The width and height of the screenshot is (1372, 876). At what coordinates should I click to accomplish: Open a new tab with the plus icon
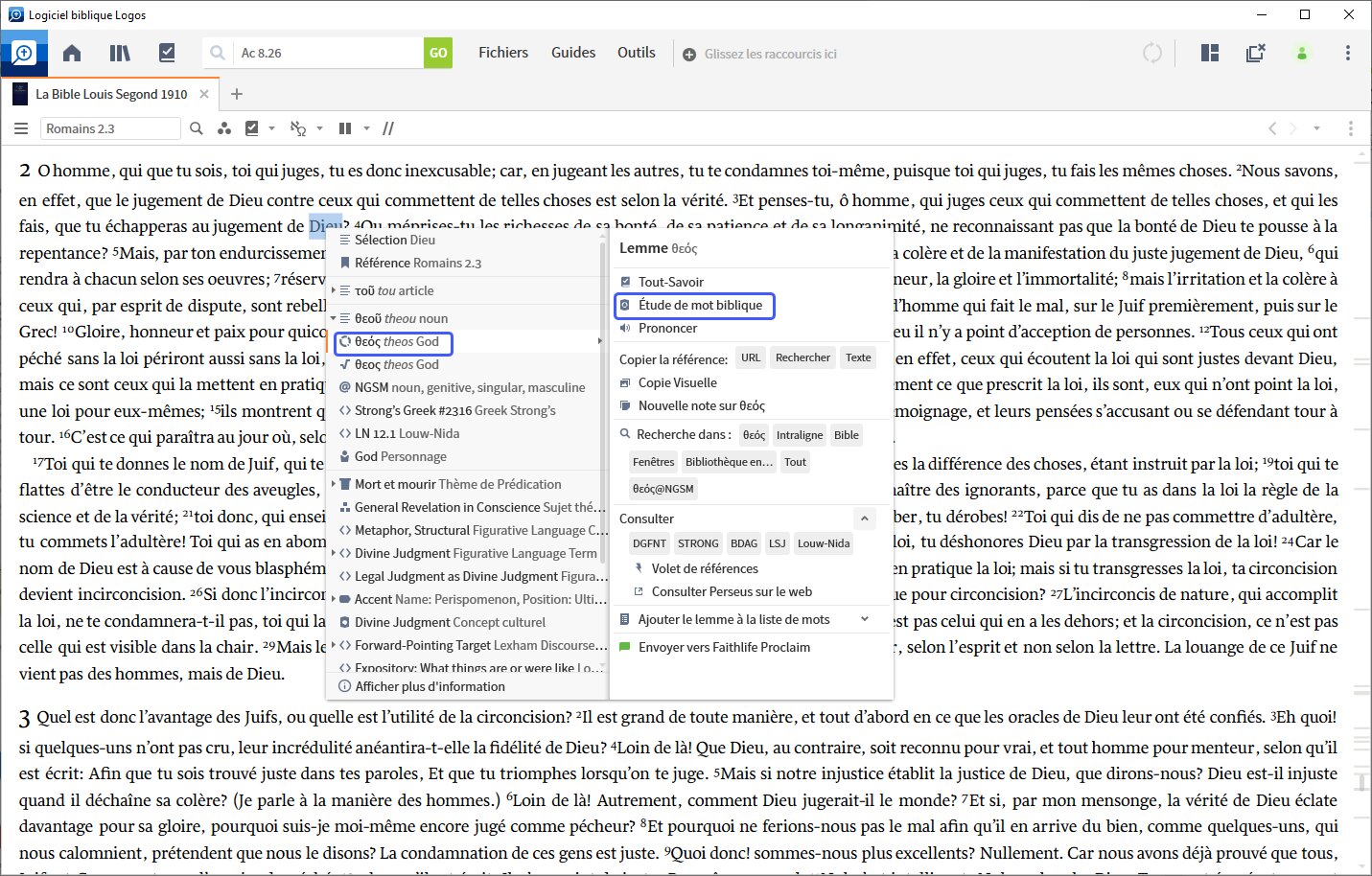[237, 94]
